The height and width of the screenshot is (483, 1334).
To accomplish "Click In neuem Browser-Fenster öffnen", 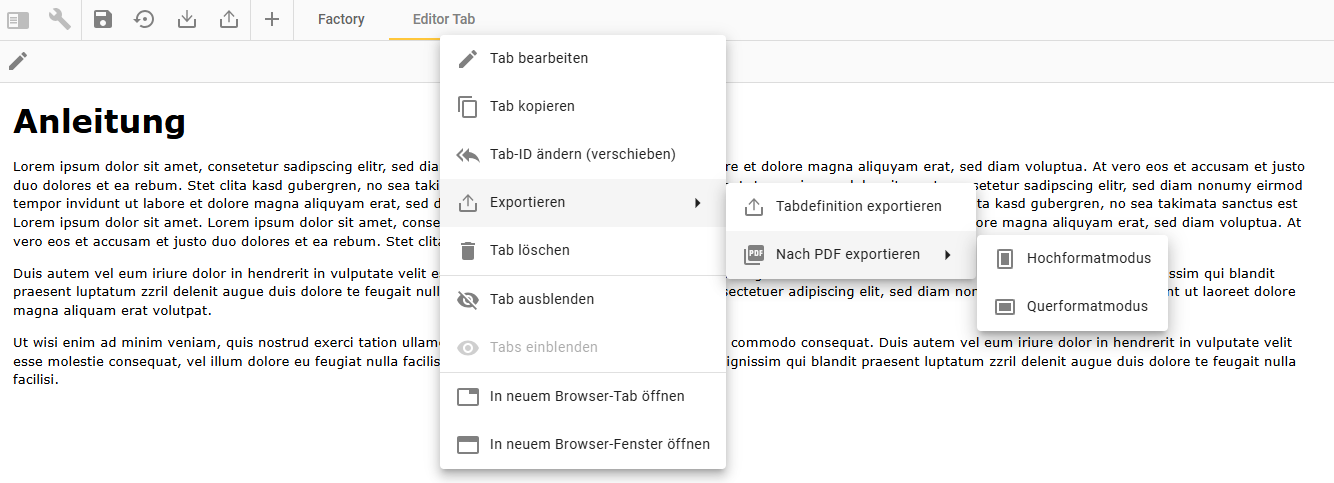I will (x=599, y=444).
